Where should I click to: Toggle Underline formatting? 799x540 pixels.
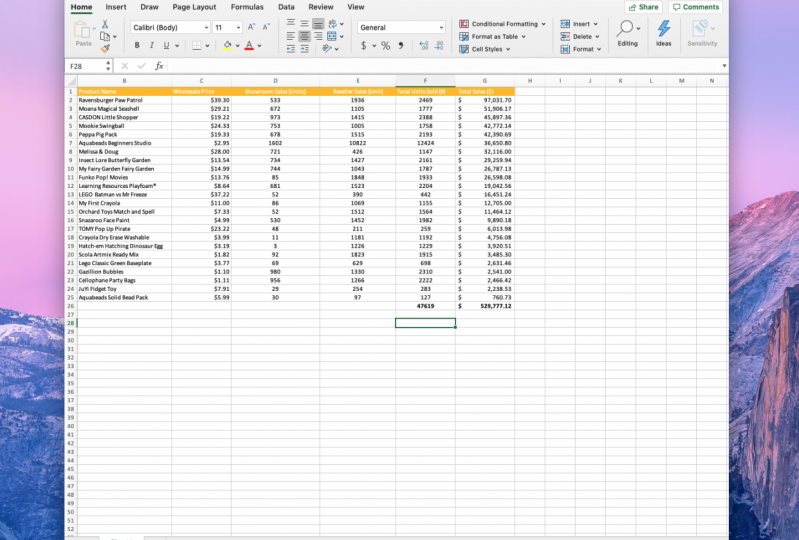[x=166, y=45]
